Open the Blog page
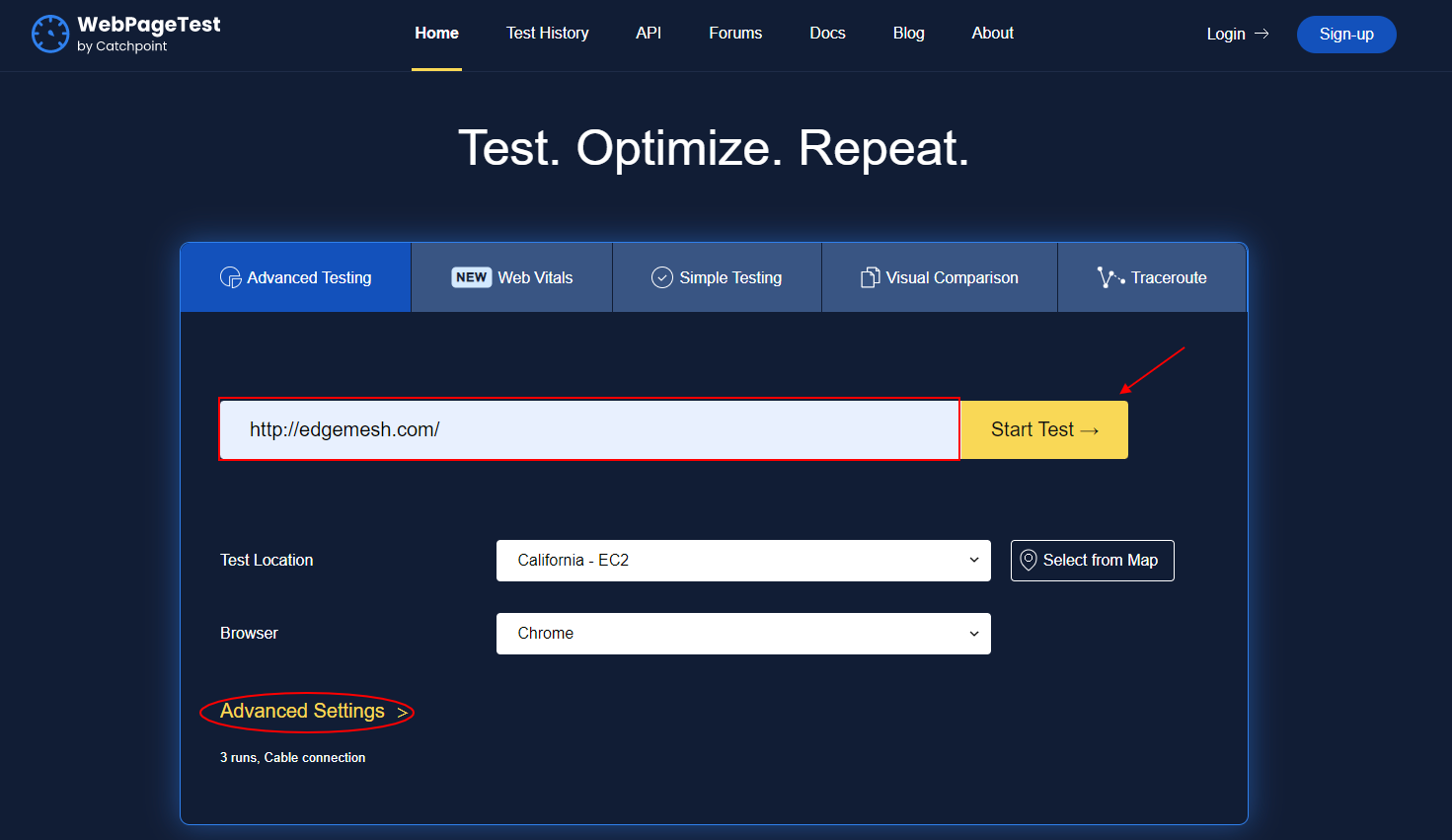1452x840 pixels. tap(909, 33)
